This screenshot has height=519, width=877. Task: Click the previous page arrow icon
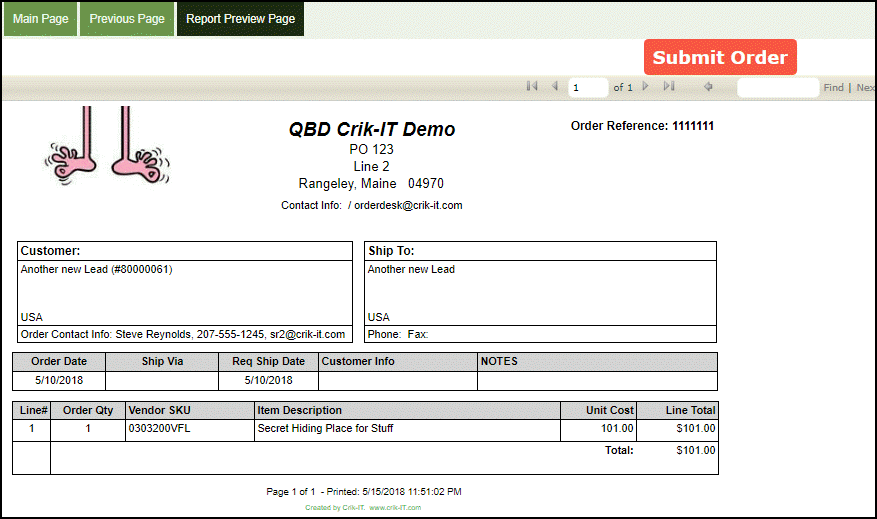coord(555,87)
